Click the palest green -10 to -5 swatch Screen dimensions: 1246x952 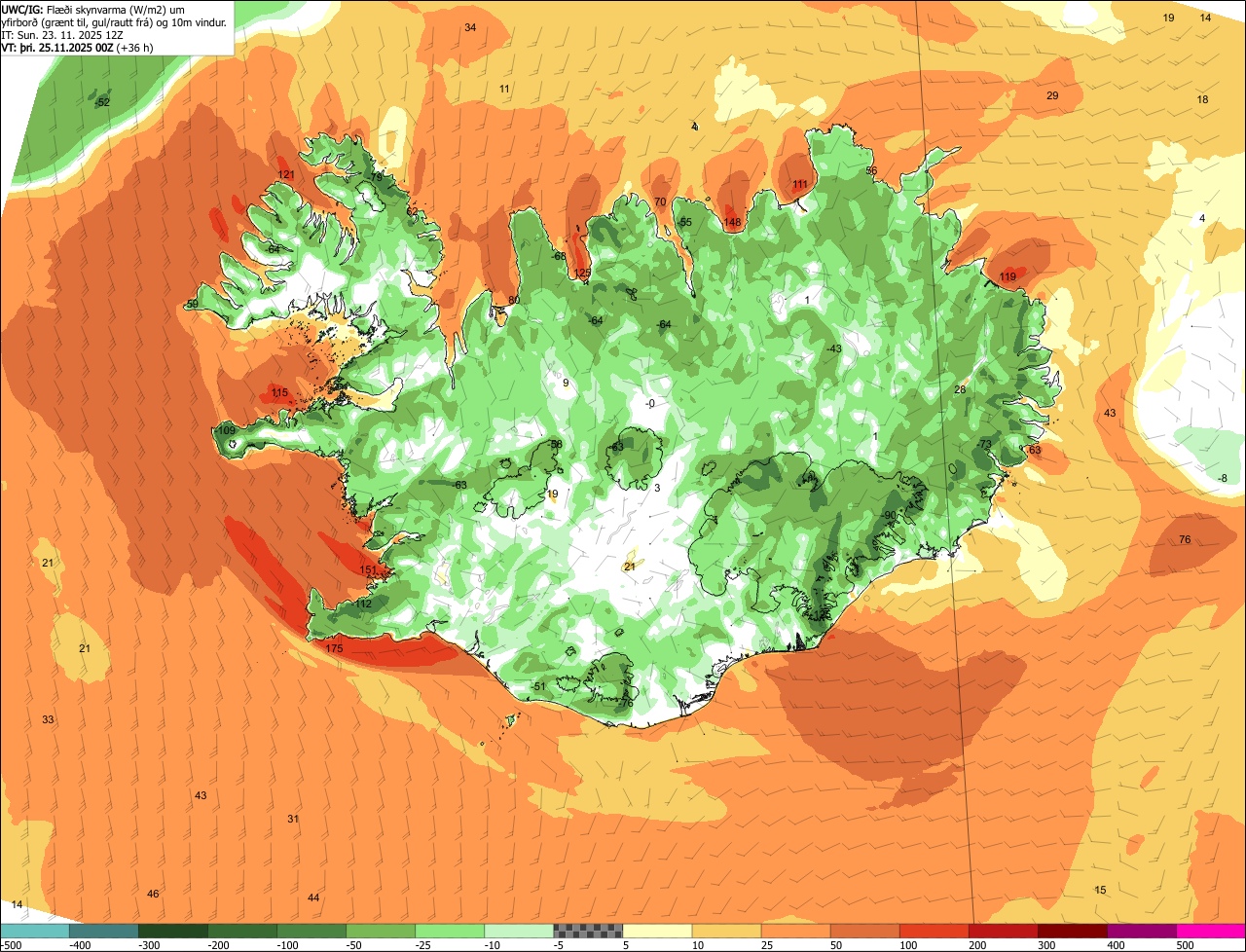tap(519, 931)
